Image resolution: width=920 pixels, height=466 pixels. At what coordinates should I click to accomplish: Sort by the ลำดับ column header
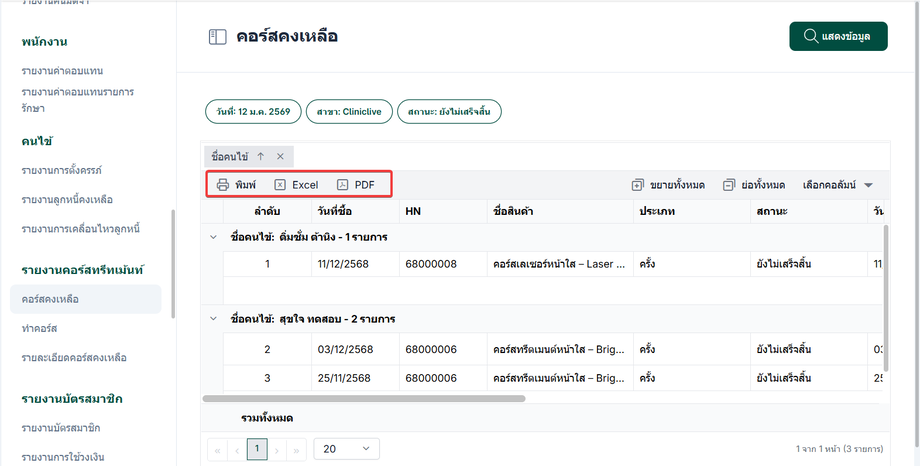[x=267, y=211]
